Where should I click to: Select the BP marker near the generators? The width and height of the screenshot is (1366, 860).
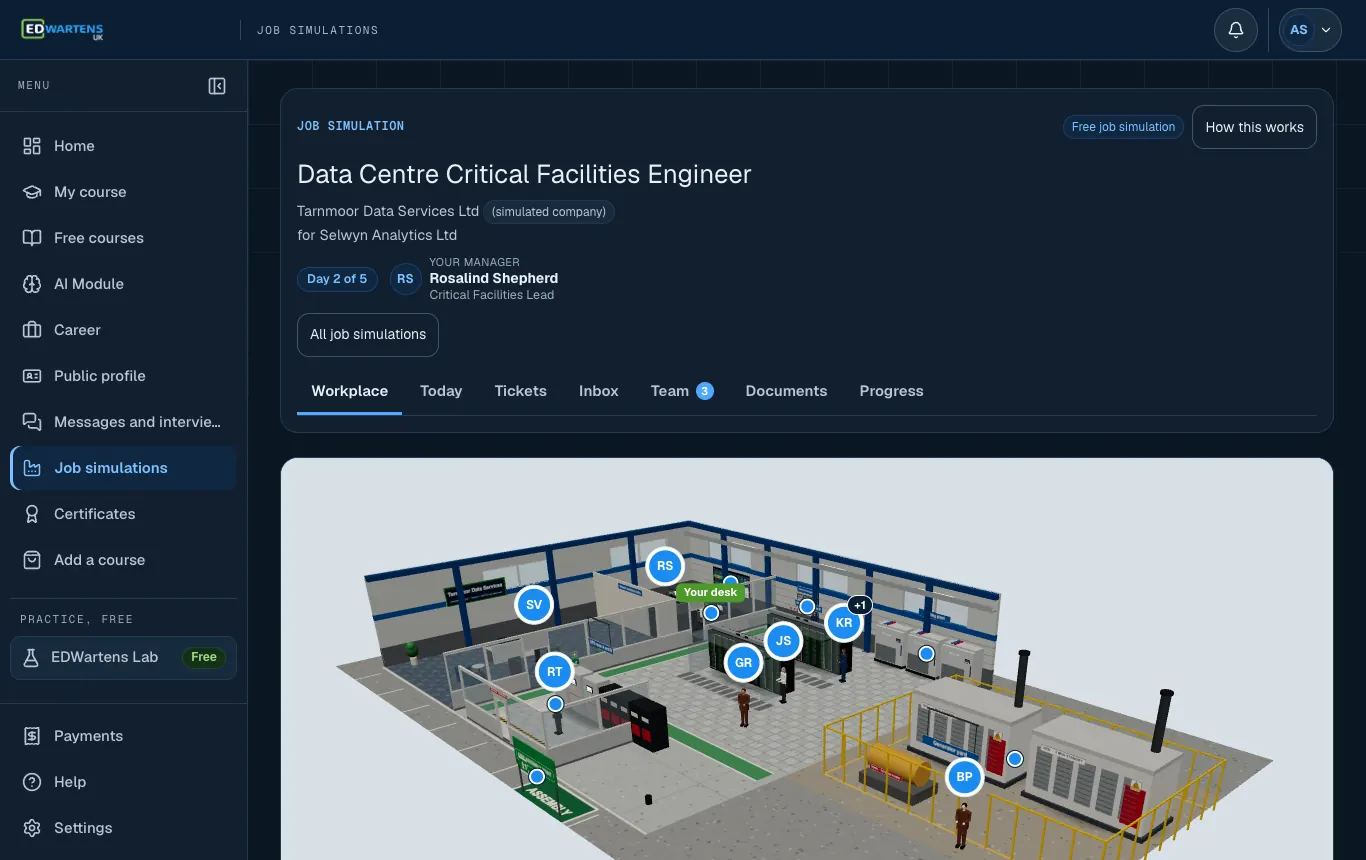[965, 777]
